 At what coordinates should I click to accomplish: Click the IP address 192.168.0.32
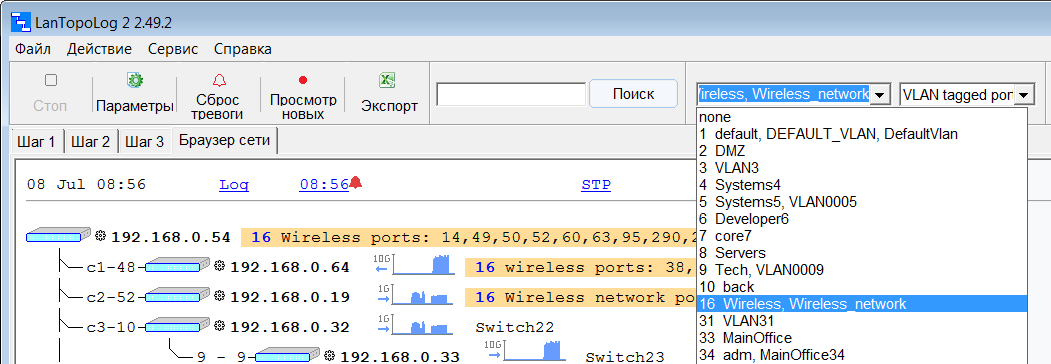(x=290, y=328)
